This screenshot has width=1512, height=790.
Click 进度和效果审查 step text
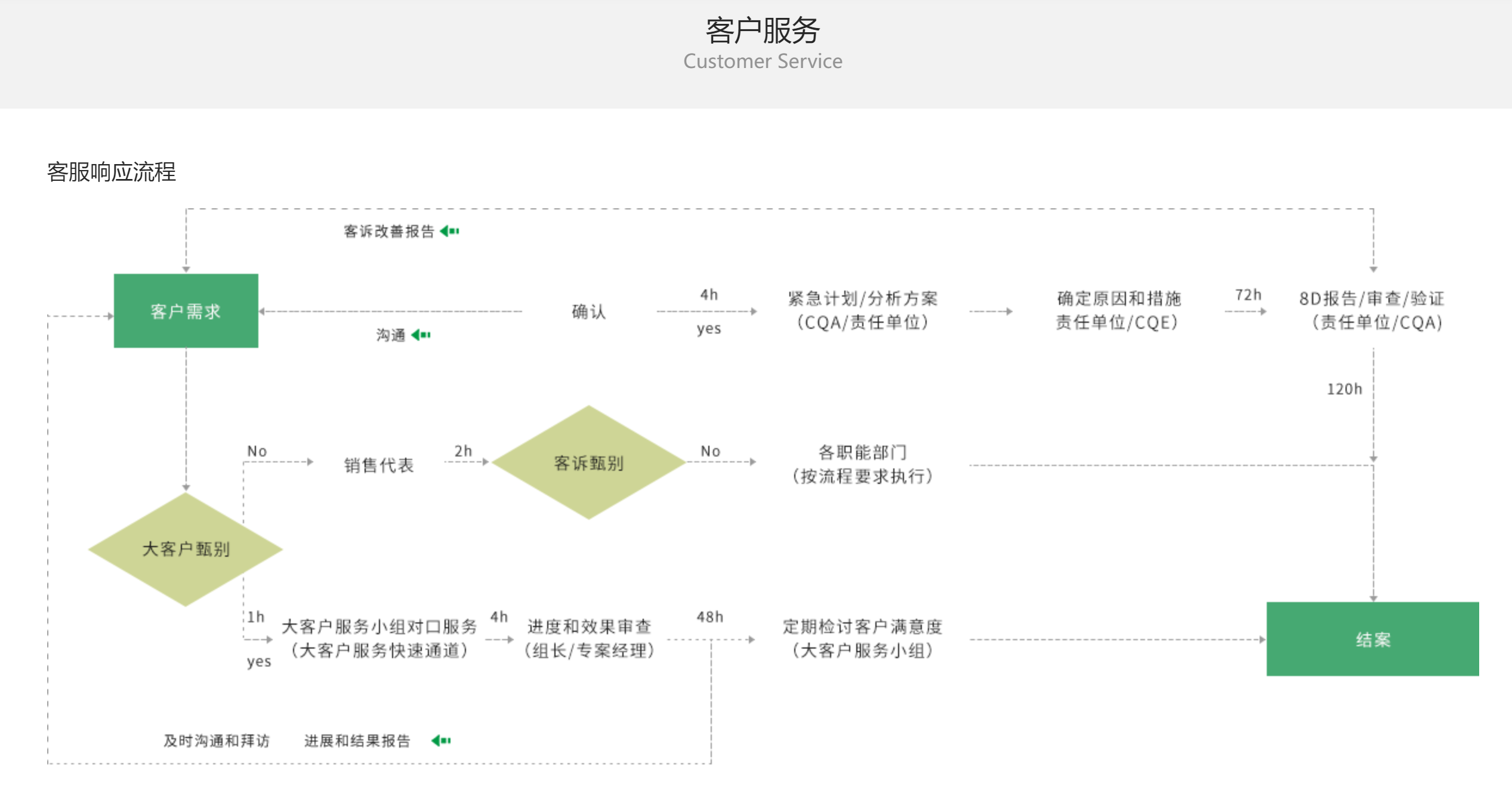coord(589,627)
